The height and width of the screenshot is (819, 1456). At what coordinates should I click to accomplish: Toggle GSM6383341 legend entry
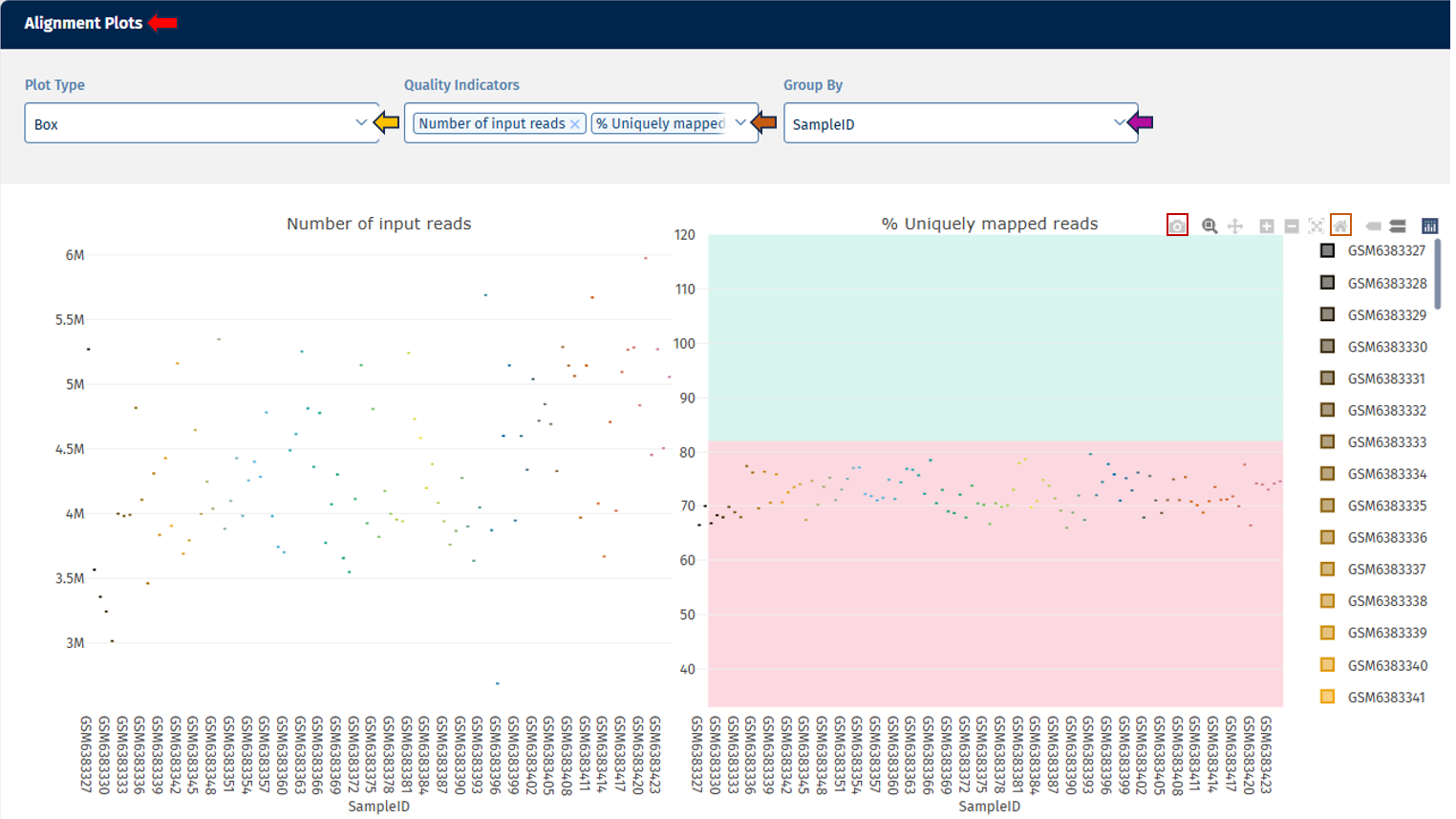(x=1385, y=698)
